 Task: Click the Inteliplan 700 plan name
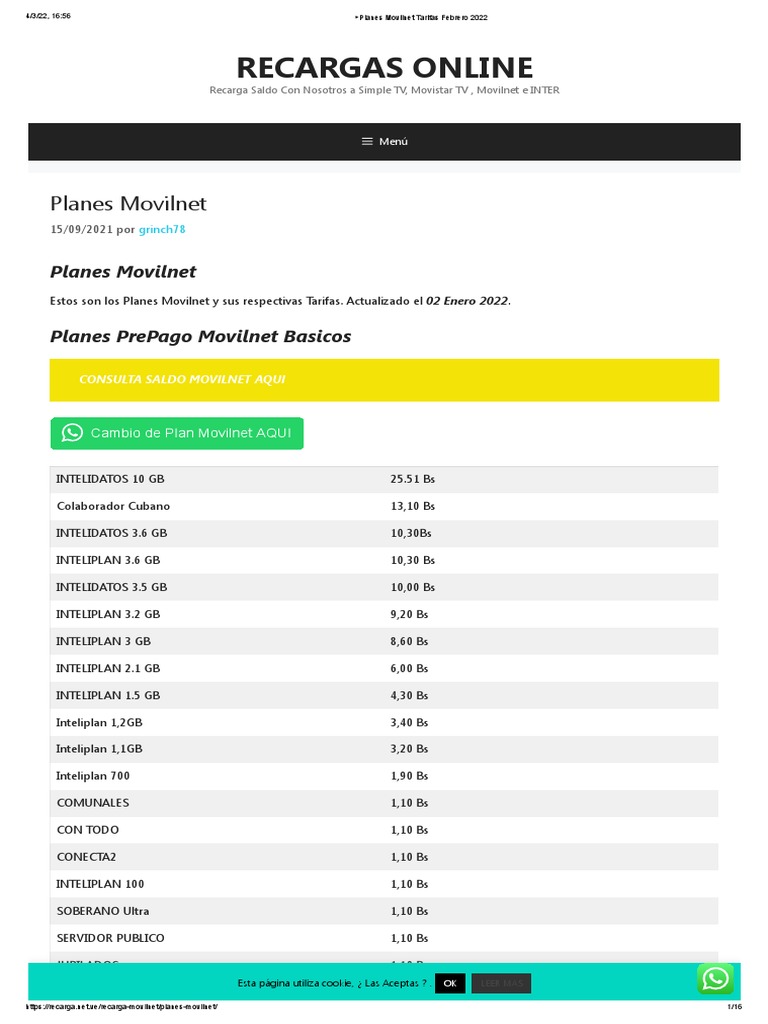(x=93, y=776)
